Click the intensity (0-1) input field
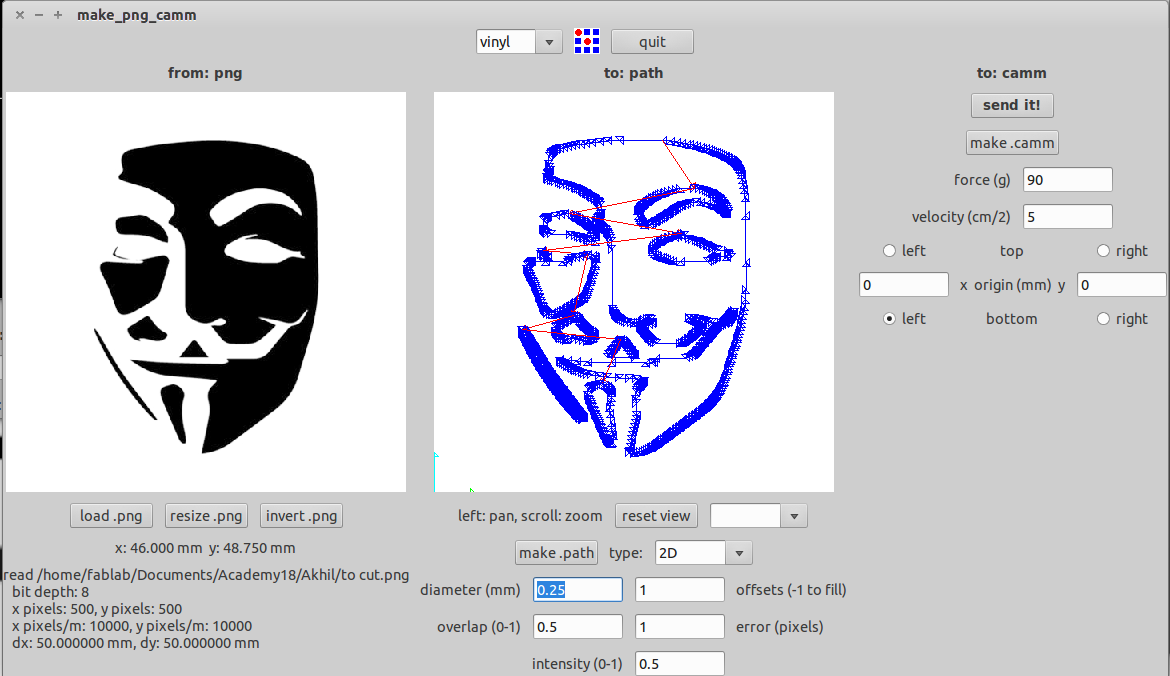The width and height of the screenshot is (1170, 676). pyautogui.click(x=680, y=663)
